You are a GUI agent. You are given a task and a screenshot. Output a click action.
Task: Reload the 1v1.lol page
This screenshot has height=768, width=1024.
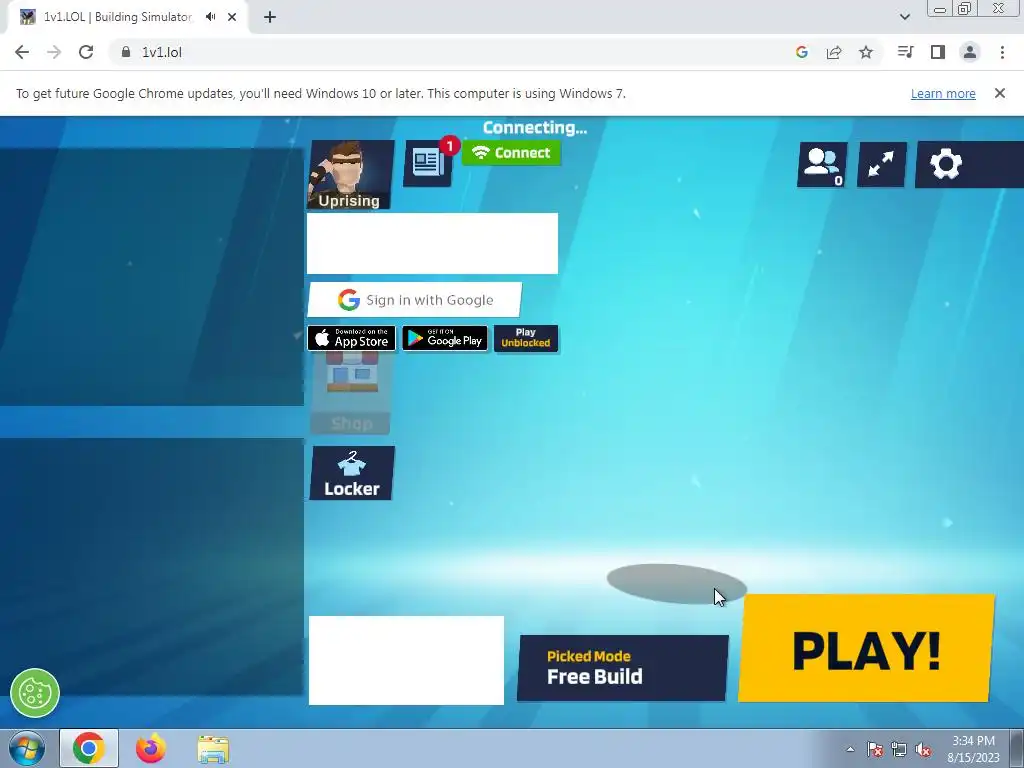pos(86,52)
